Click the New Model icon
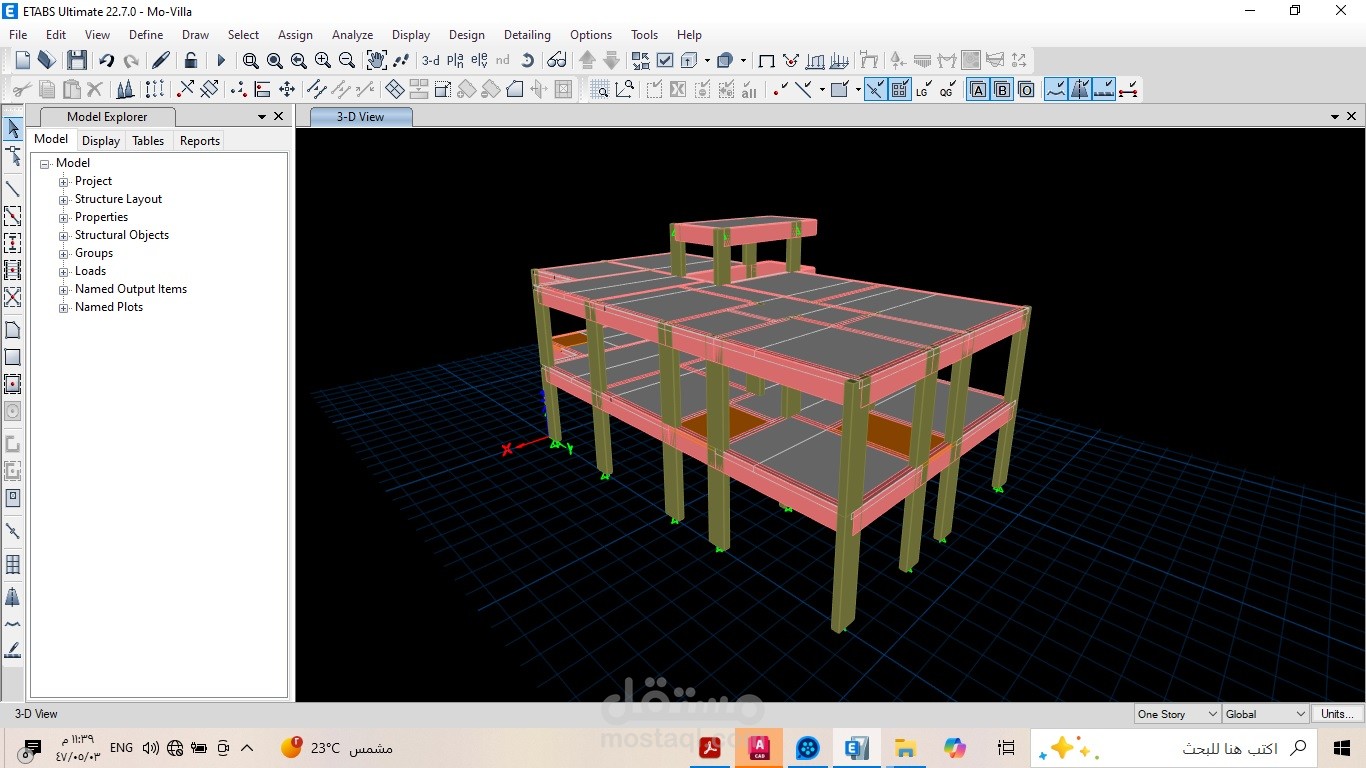Screen dimensions: 1366x768 pyautogui.click(x=23, y=61)
